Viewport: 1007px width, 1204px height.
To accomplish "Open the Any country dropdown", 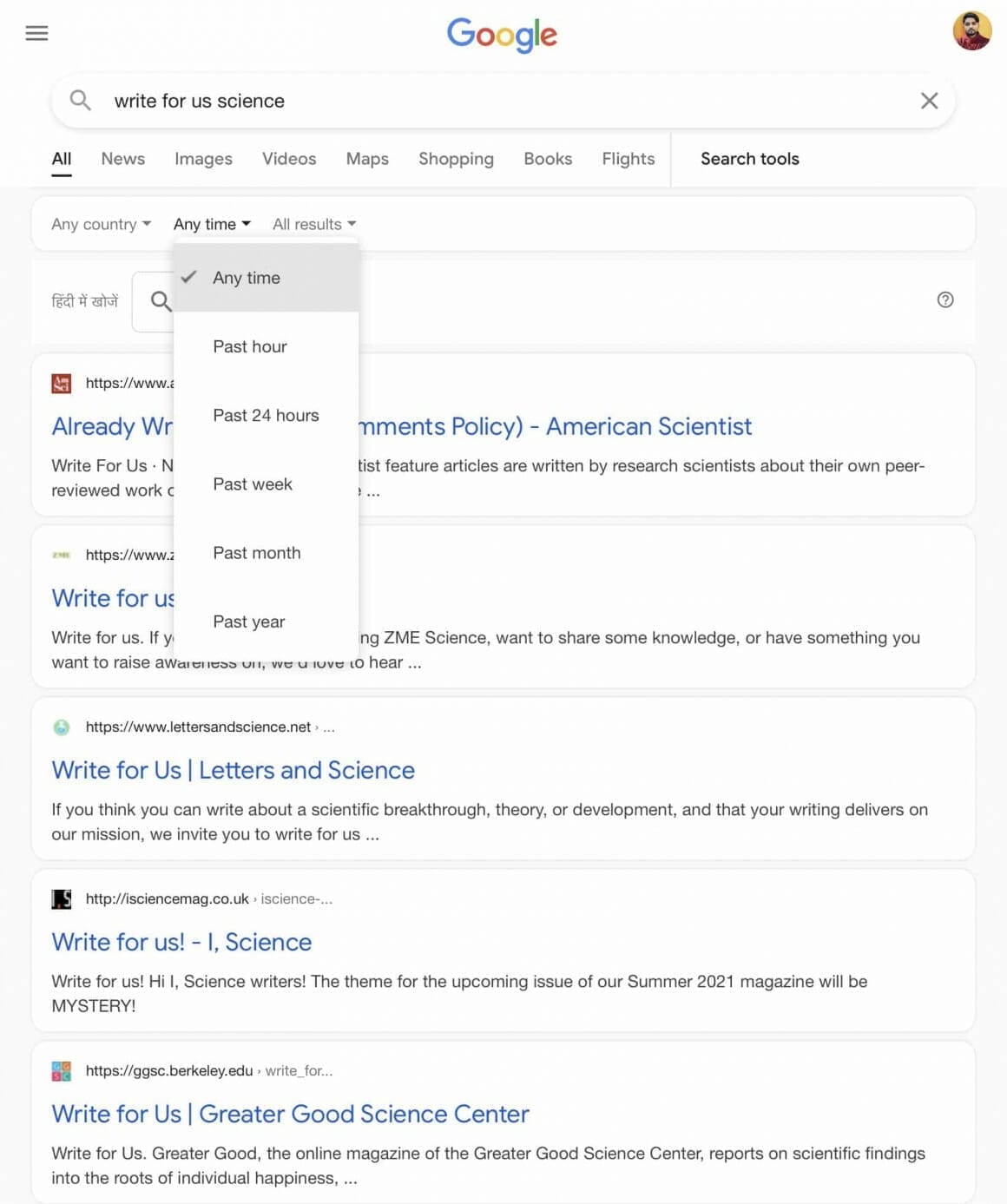I will [101, 224].
